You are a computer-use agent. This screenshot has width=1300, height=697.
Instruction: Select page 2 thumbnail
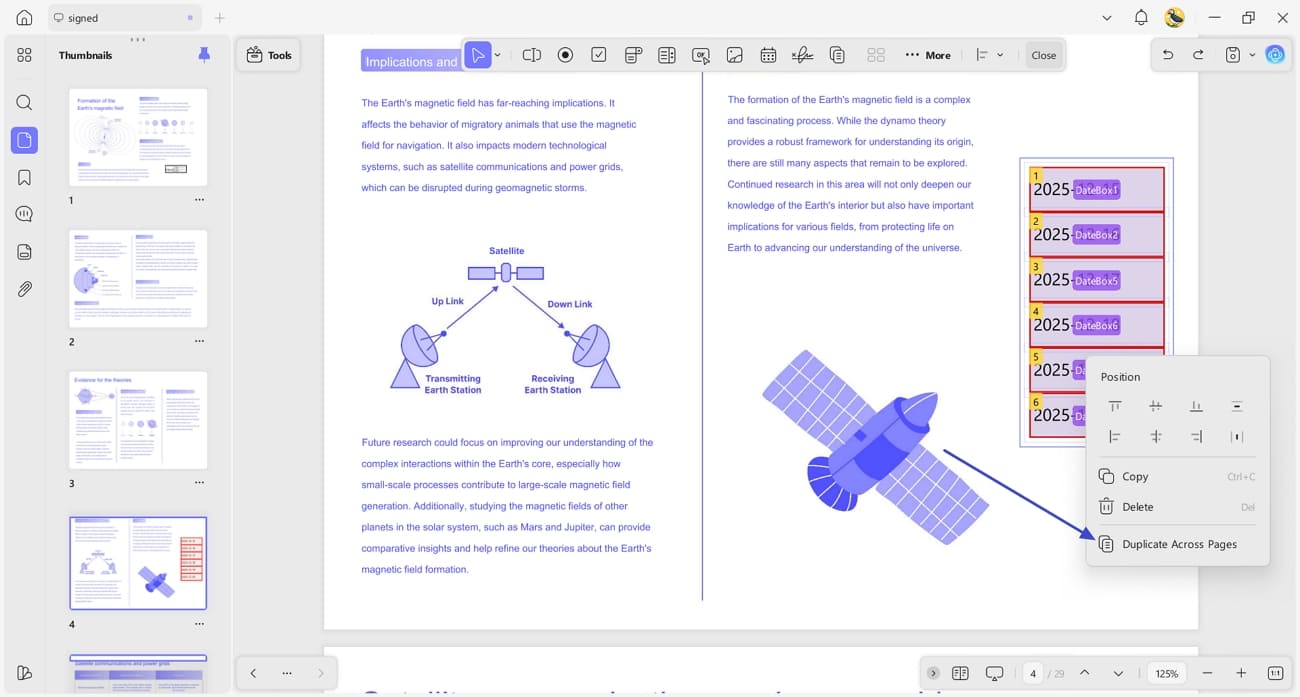(138, 279)
